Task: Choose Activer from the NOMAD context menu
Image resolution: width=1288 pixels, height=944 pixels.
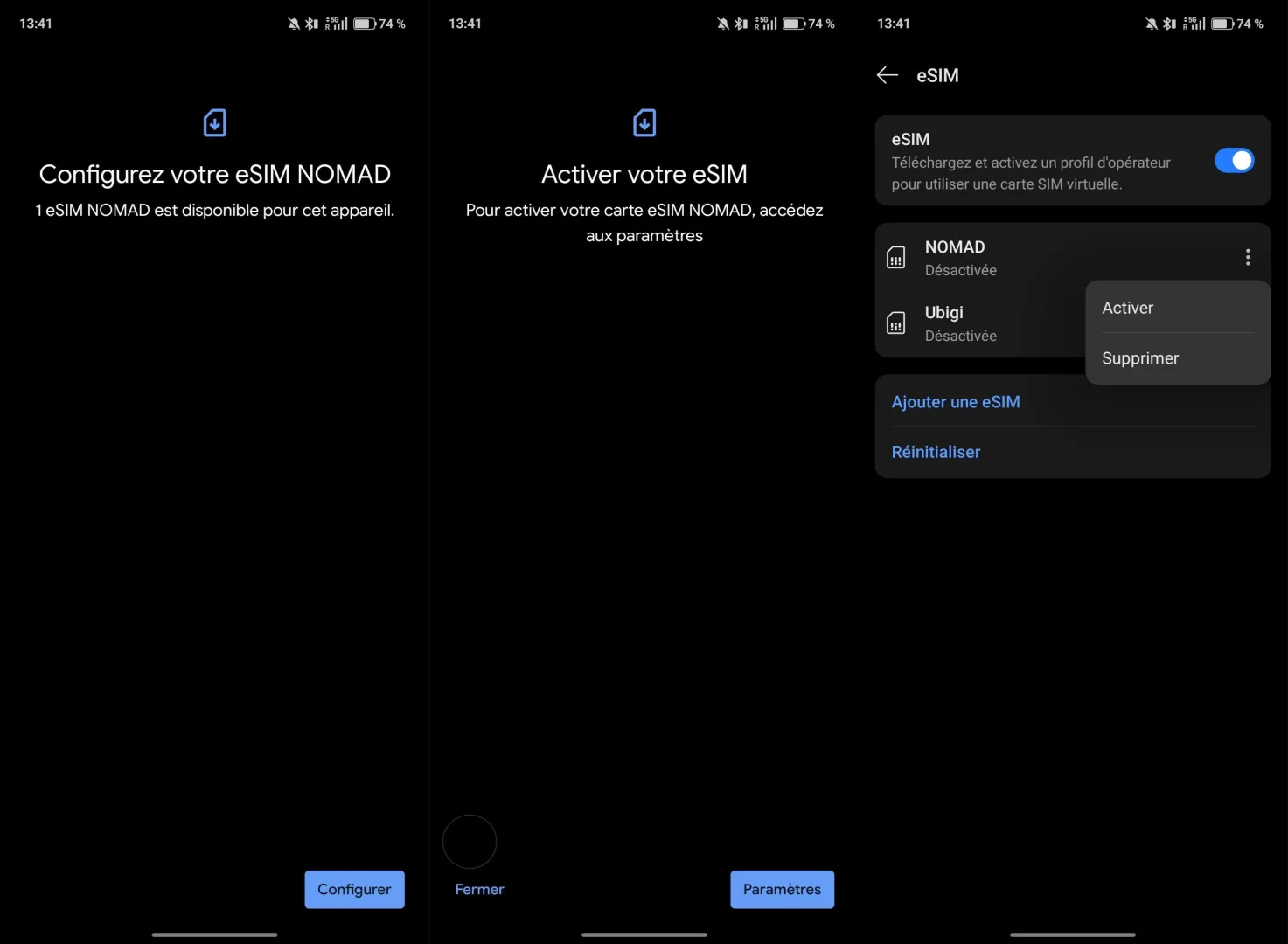Action: tap(1127, 307)
